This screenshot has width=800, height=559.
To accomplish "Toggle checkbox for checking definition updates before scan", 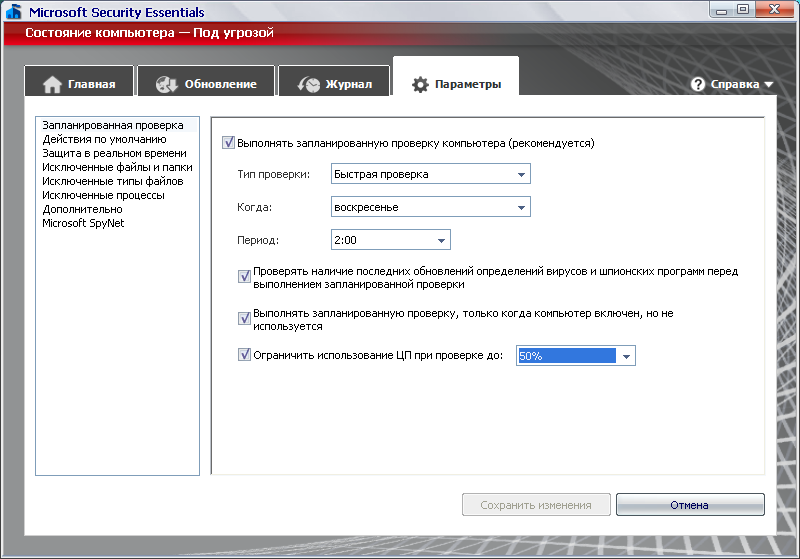I will [x=244, y=276].
